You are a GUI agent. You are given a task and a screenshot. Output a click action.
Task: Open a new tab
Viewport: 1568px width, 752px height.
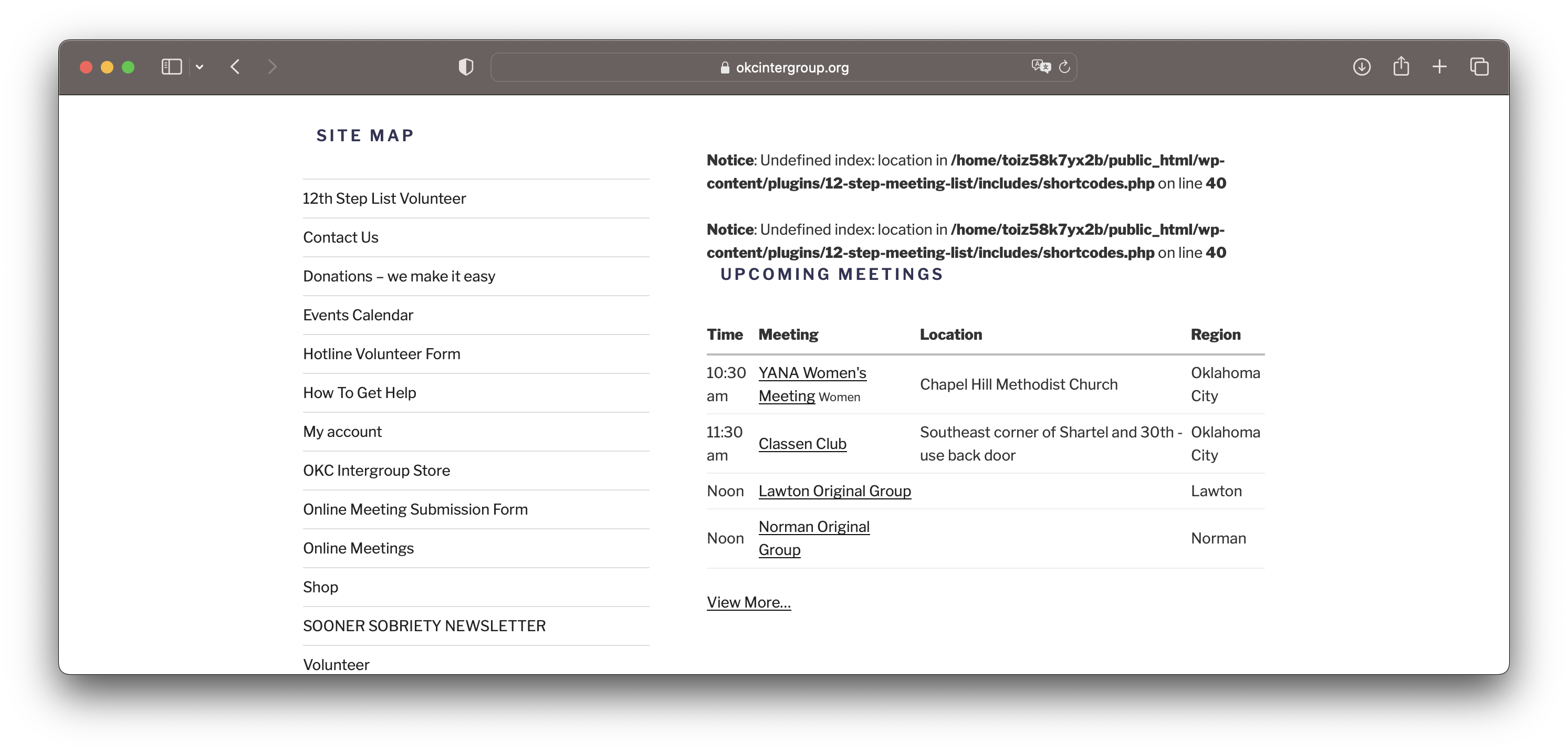click(1440, 67)
